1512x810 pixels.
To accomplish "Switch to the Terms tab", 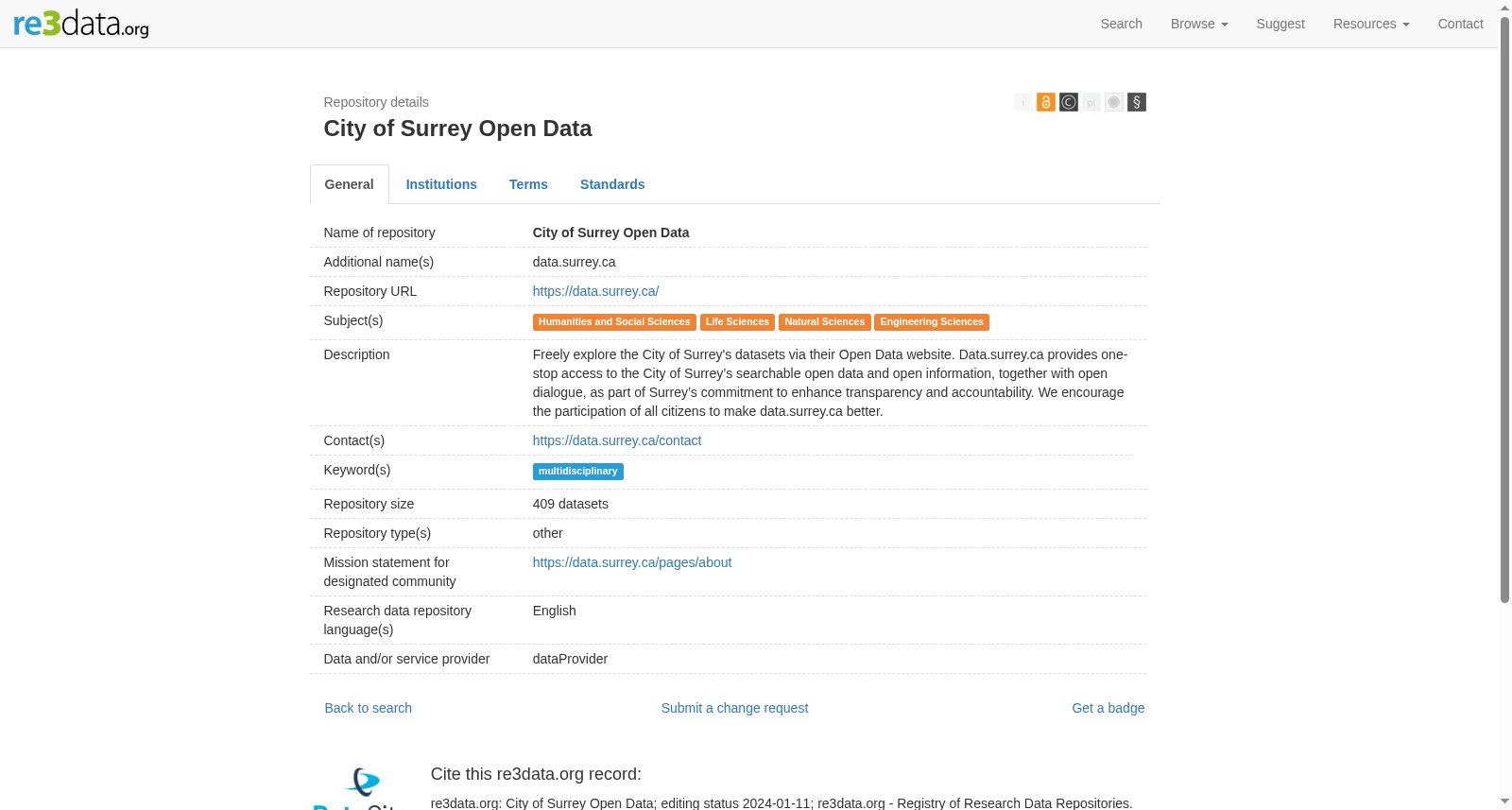I will tap(528, 184).
